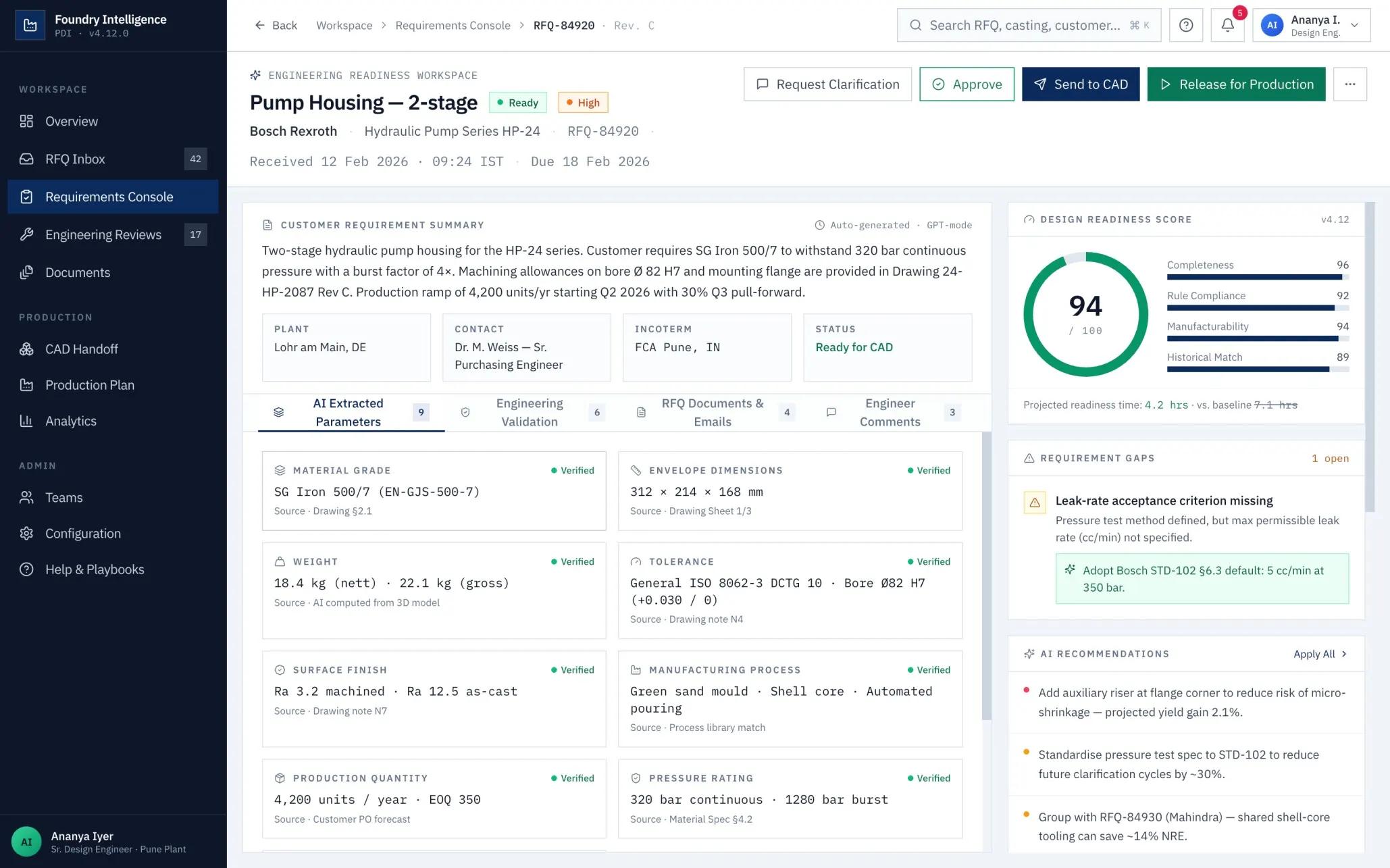
Task: Click the High priority badge
Action: (583, 103)
